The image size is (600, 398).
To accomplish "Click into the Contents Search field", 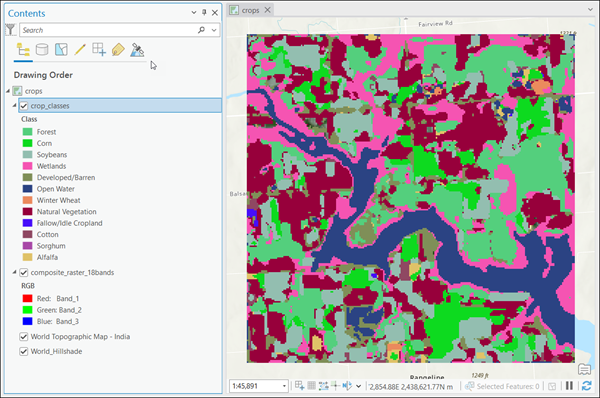I will [x=109, y=30].
